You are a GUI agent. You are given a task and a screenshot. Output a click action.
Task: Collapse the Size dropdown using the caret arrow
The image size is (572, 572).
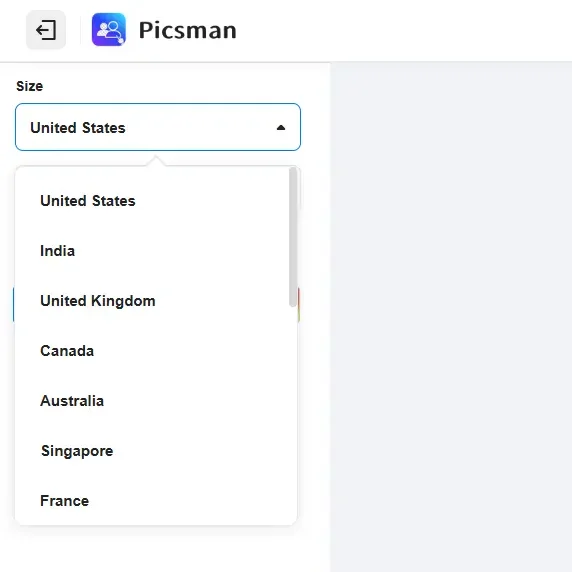pyautogui.click(x=281, y=128)
